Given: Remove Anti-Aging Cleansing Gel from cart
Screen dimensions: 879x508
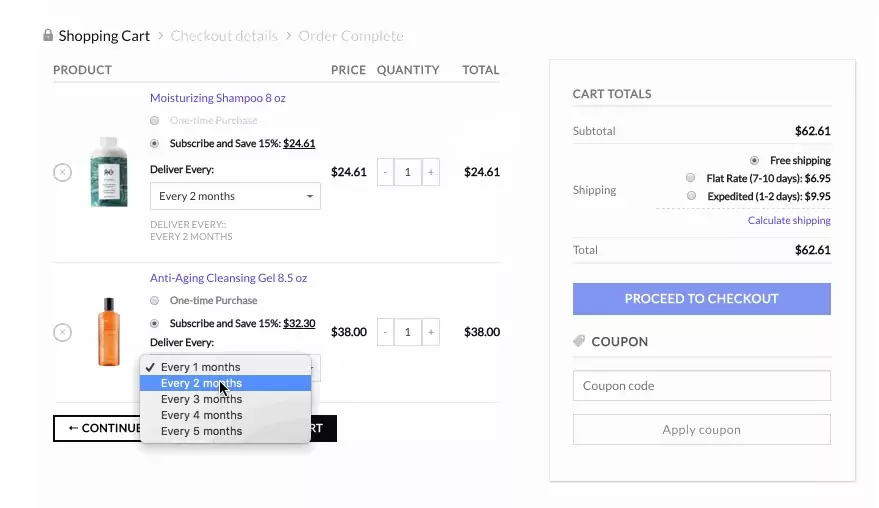Looking at the screenshot, I should [x=62, y=332].
